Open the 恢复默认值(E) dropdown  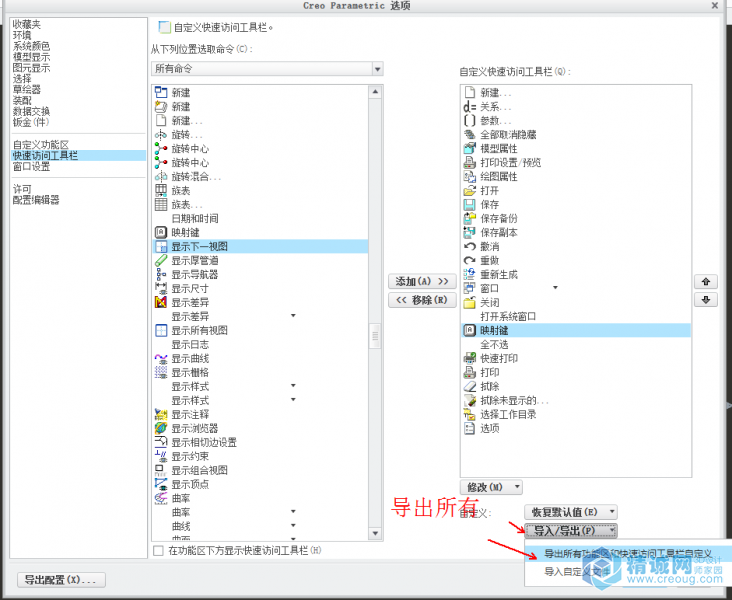click(570, 512)
